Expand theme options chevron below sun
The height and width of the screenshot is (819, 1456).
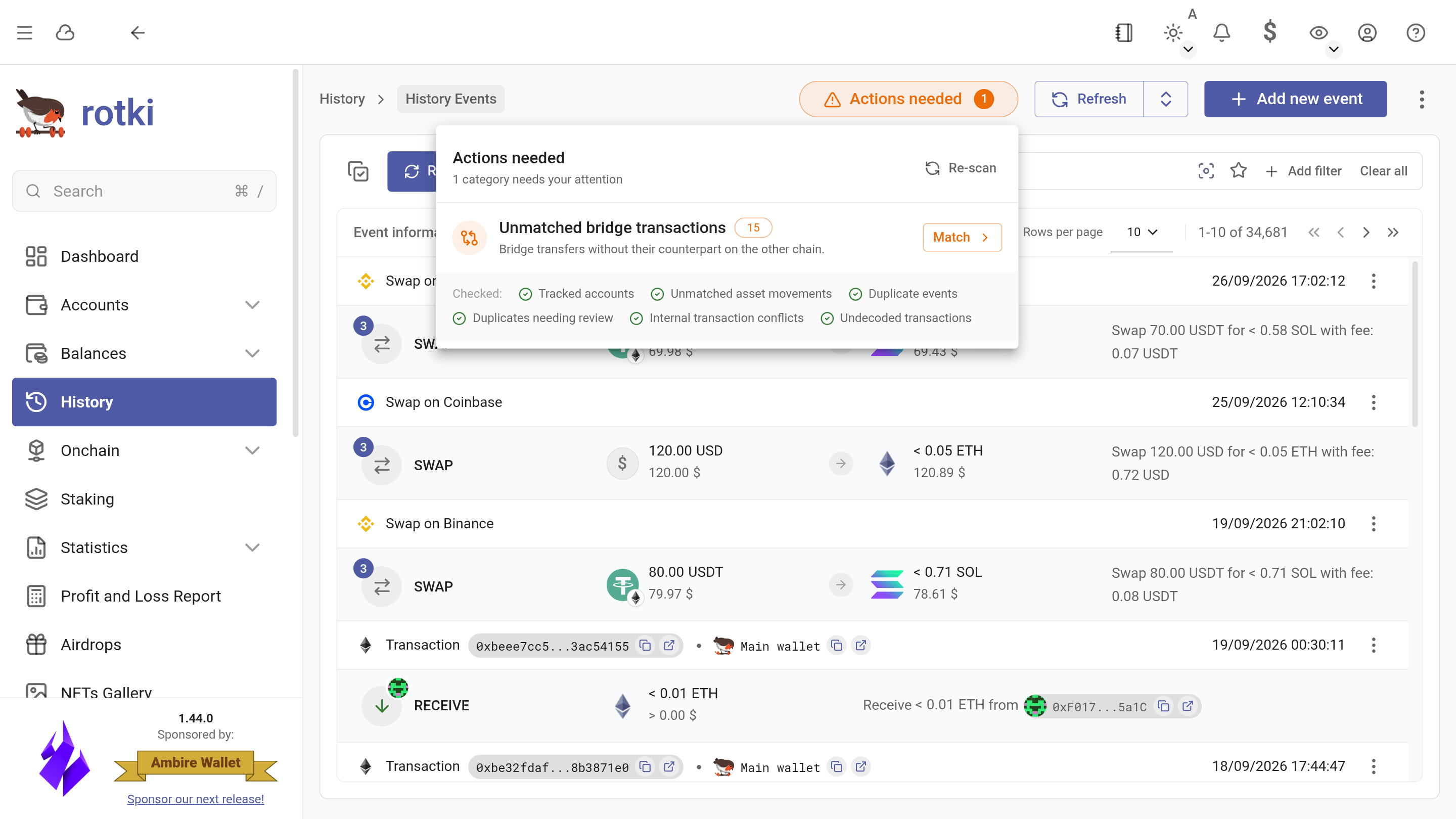[x=1188, y=49]
